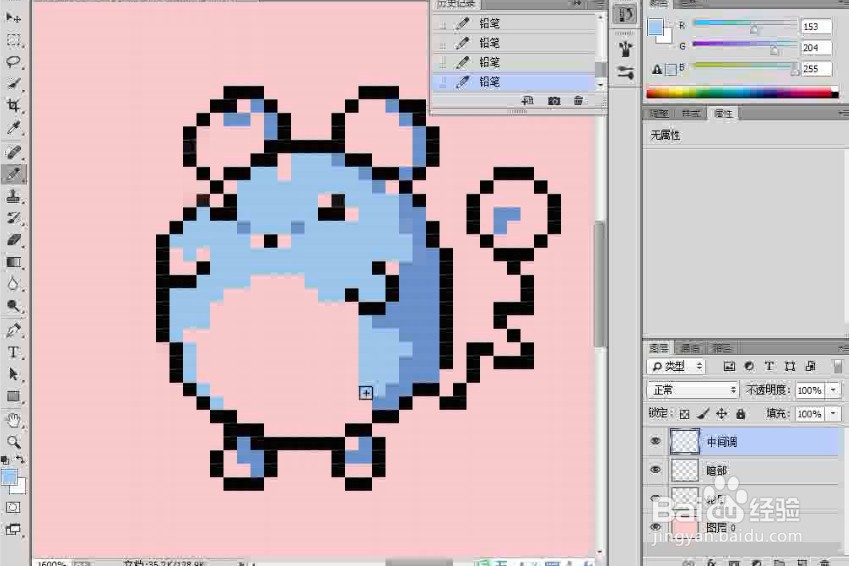
Task: Select the Eyedropper tool
Action: (13, 128)
